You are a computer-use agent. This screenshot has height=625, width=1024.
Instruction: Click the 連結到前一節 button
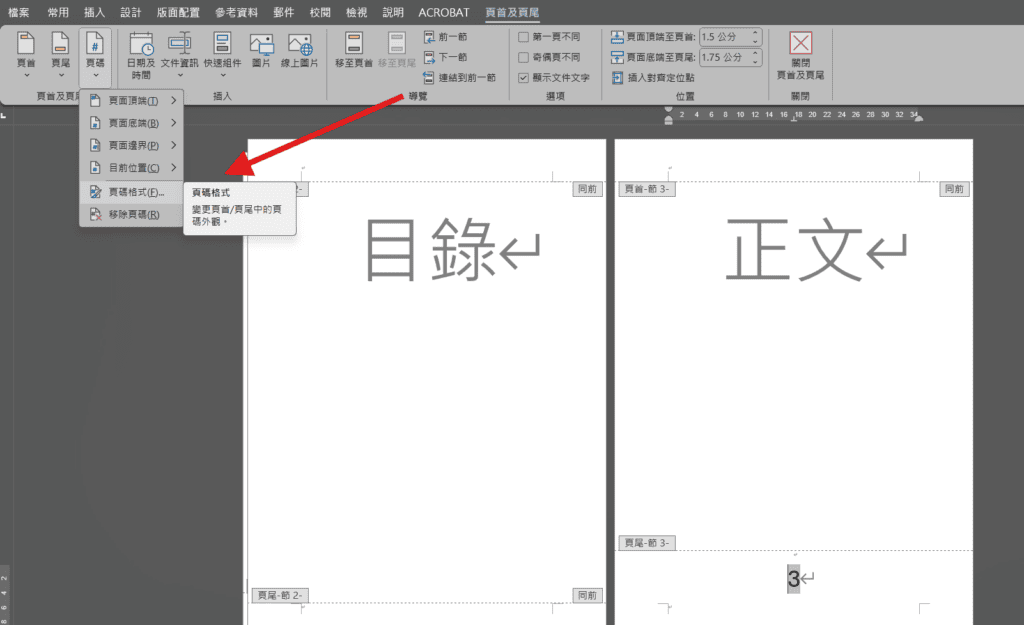click(458, 77)
